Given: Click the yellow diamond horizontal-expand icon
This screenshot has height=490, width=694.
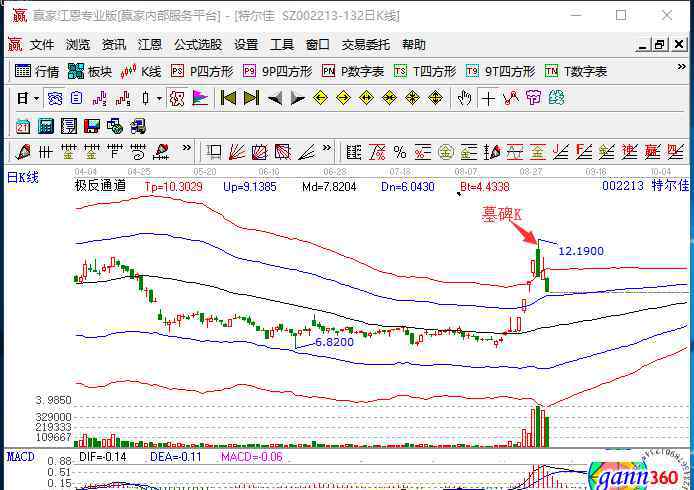Looking at the screenshot, I should 366,98.
